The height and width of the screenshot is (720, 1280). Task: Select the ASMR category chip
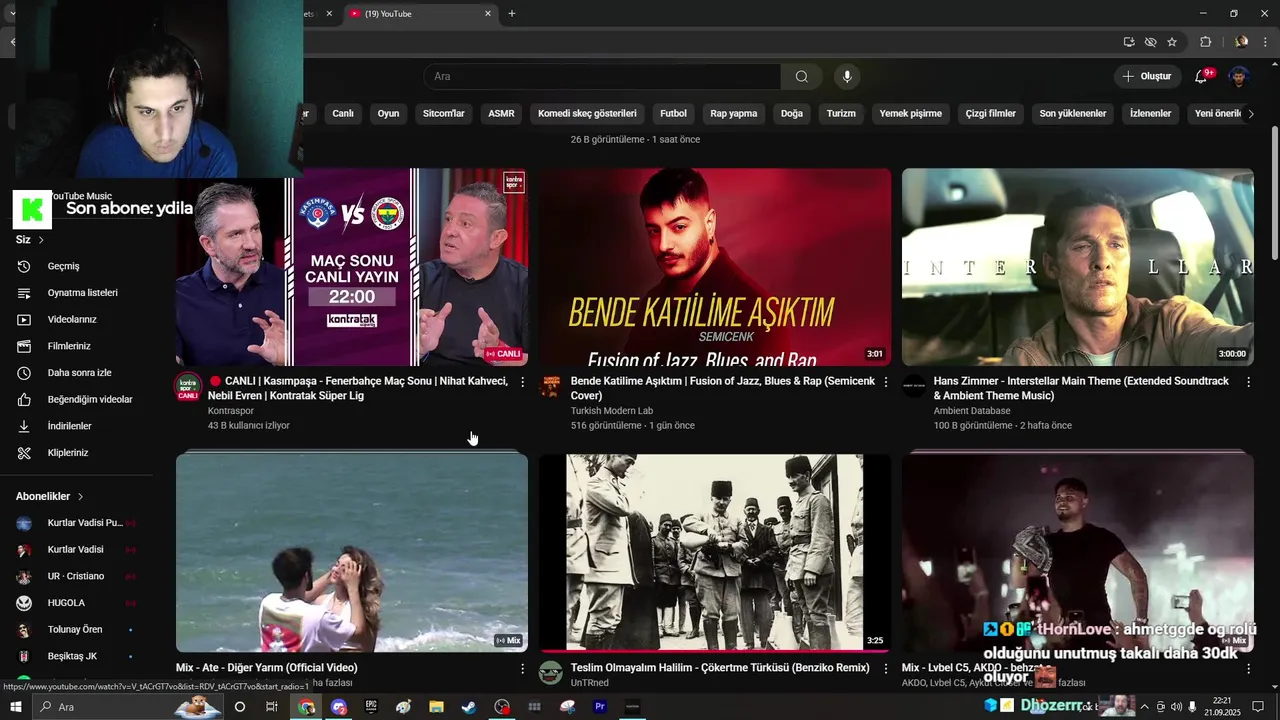pos(501,114)
